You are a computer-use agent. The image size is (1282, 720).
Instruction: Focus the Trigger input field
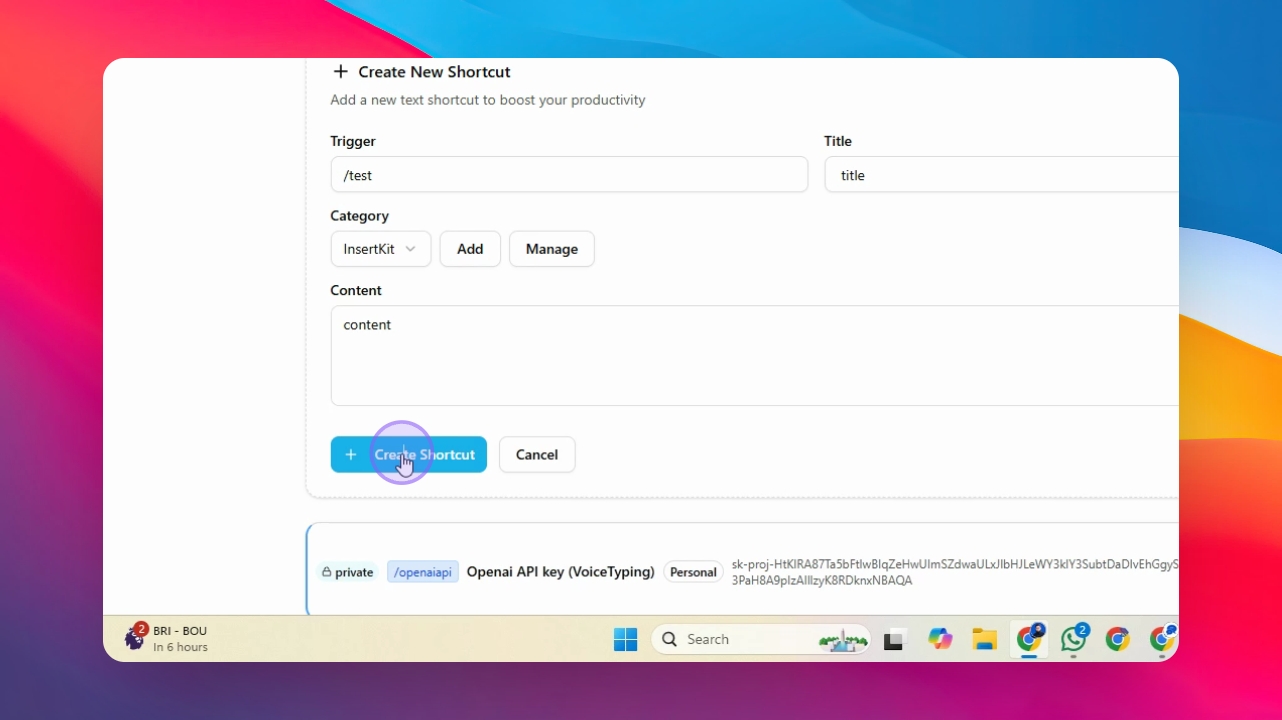tap(569, 175)
